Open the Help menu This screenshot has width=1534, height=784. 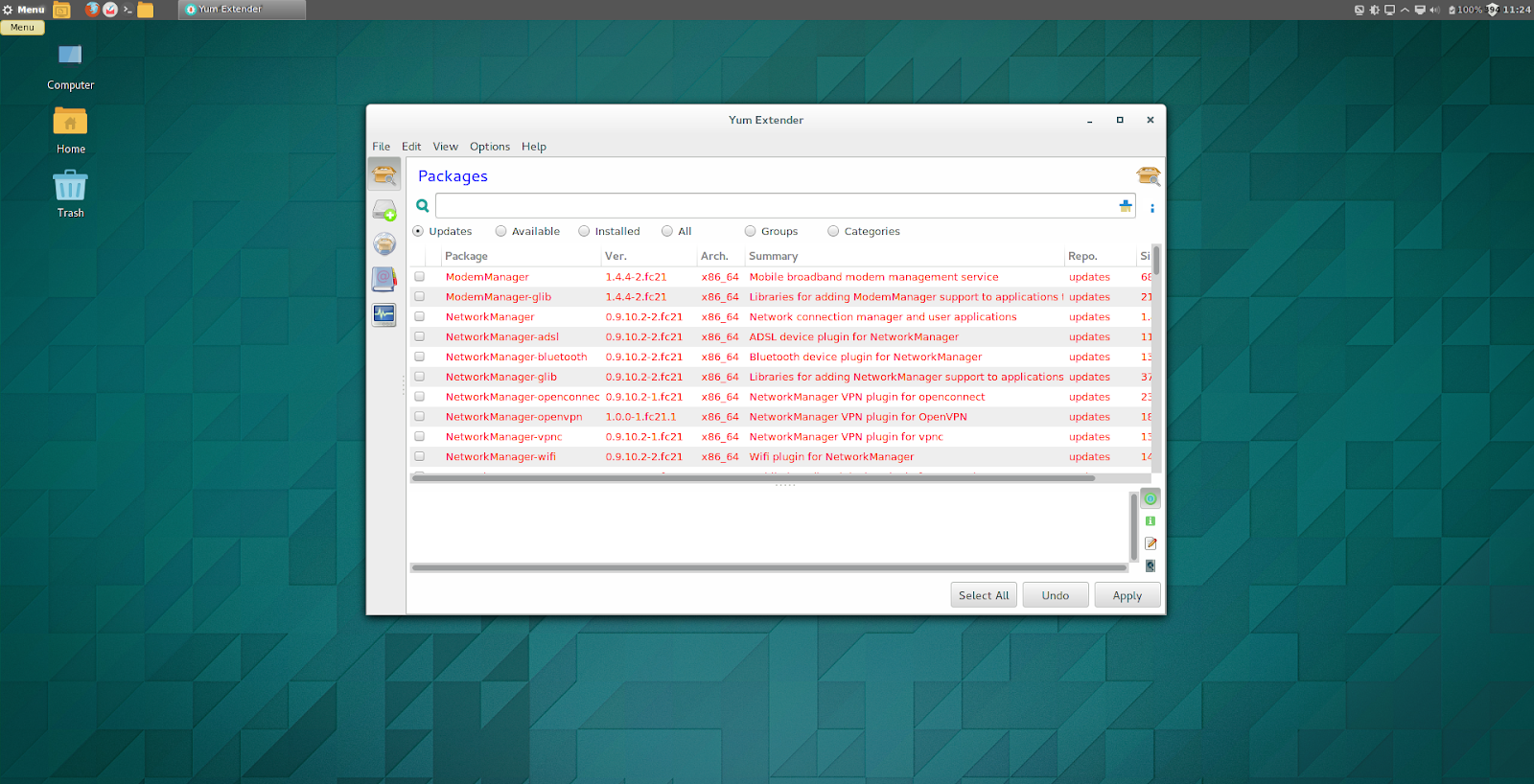click(534, 147)
